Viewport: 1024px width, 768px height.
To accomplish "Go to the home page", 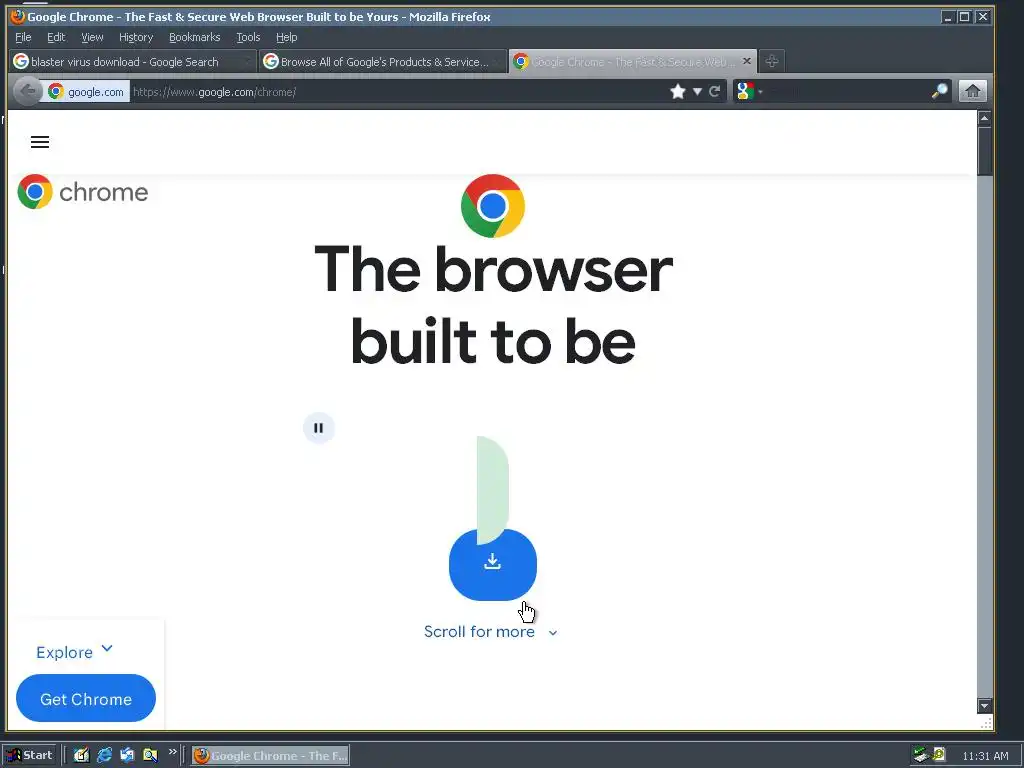I will point(972,91).
